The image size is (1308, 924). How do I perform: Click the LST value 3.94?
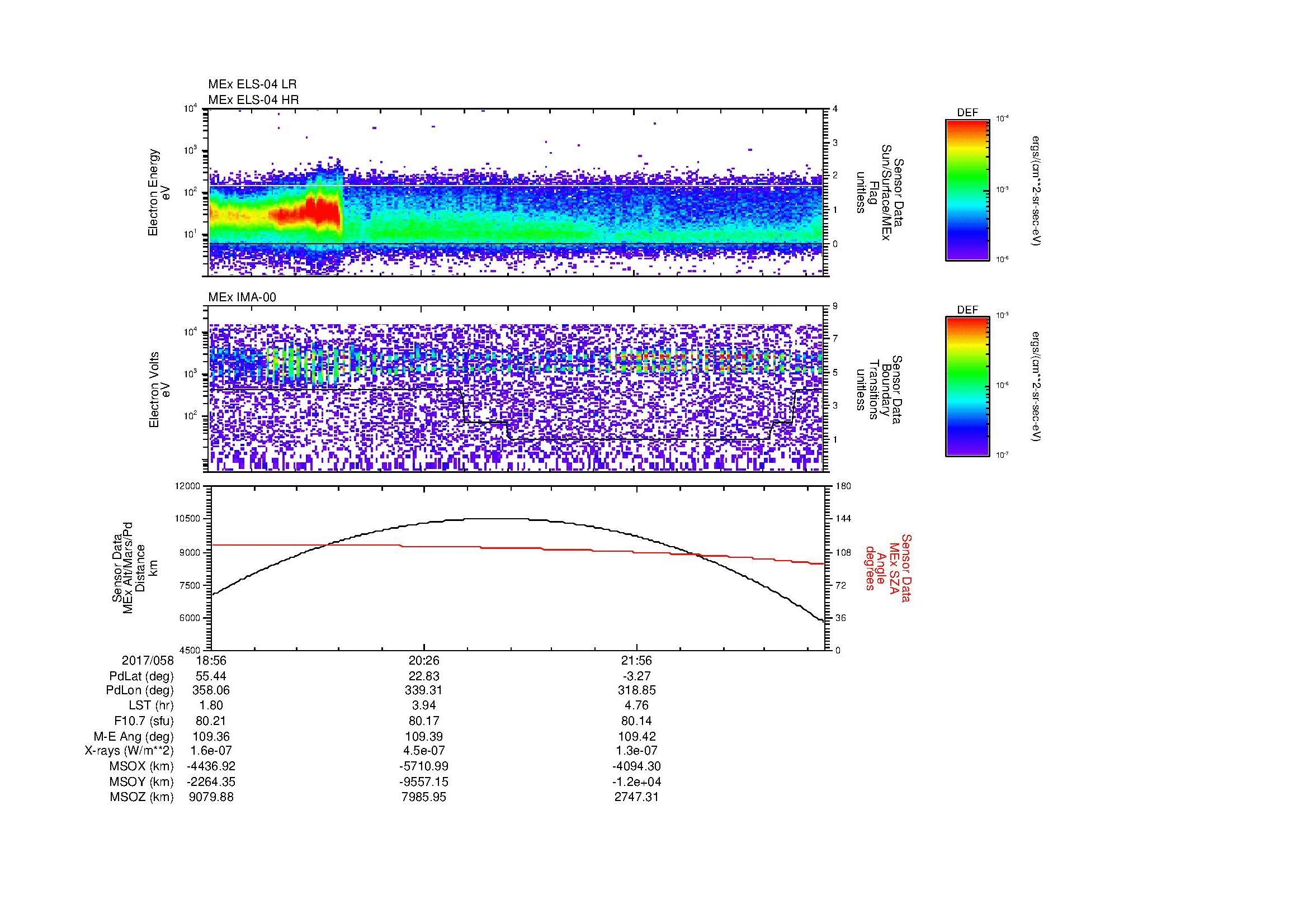tap(424, 705)
